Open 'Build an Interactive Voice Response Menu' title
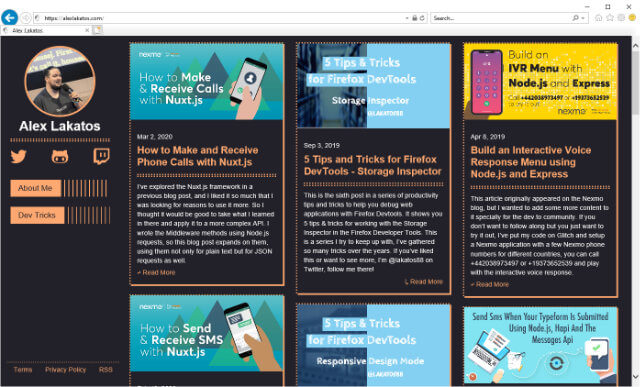This screenshot has width=640, height=387. [531, 162]
